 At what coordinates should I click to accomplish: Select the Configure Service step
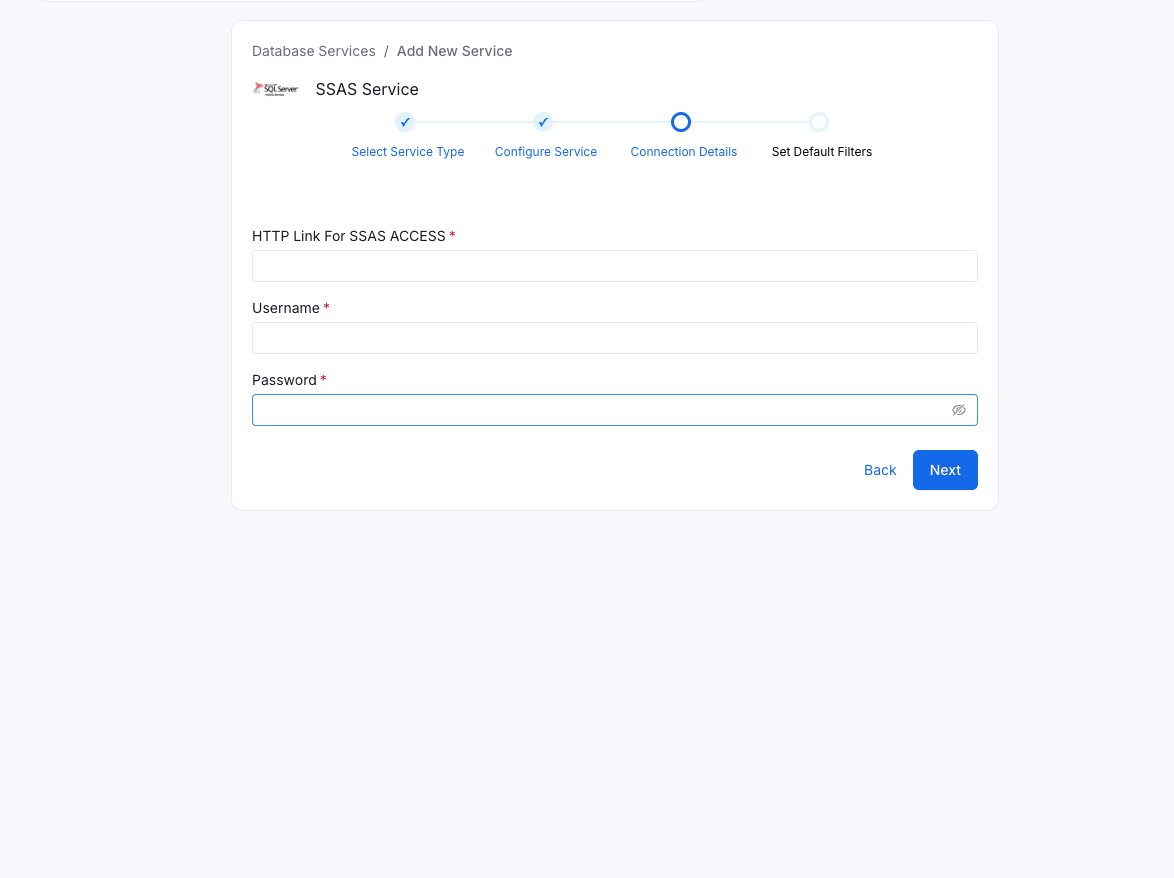pyautogui.click(x=546, y=151)
